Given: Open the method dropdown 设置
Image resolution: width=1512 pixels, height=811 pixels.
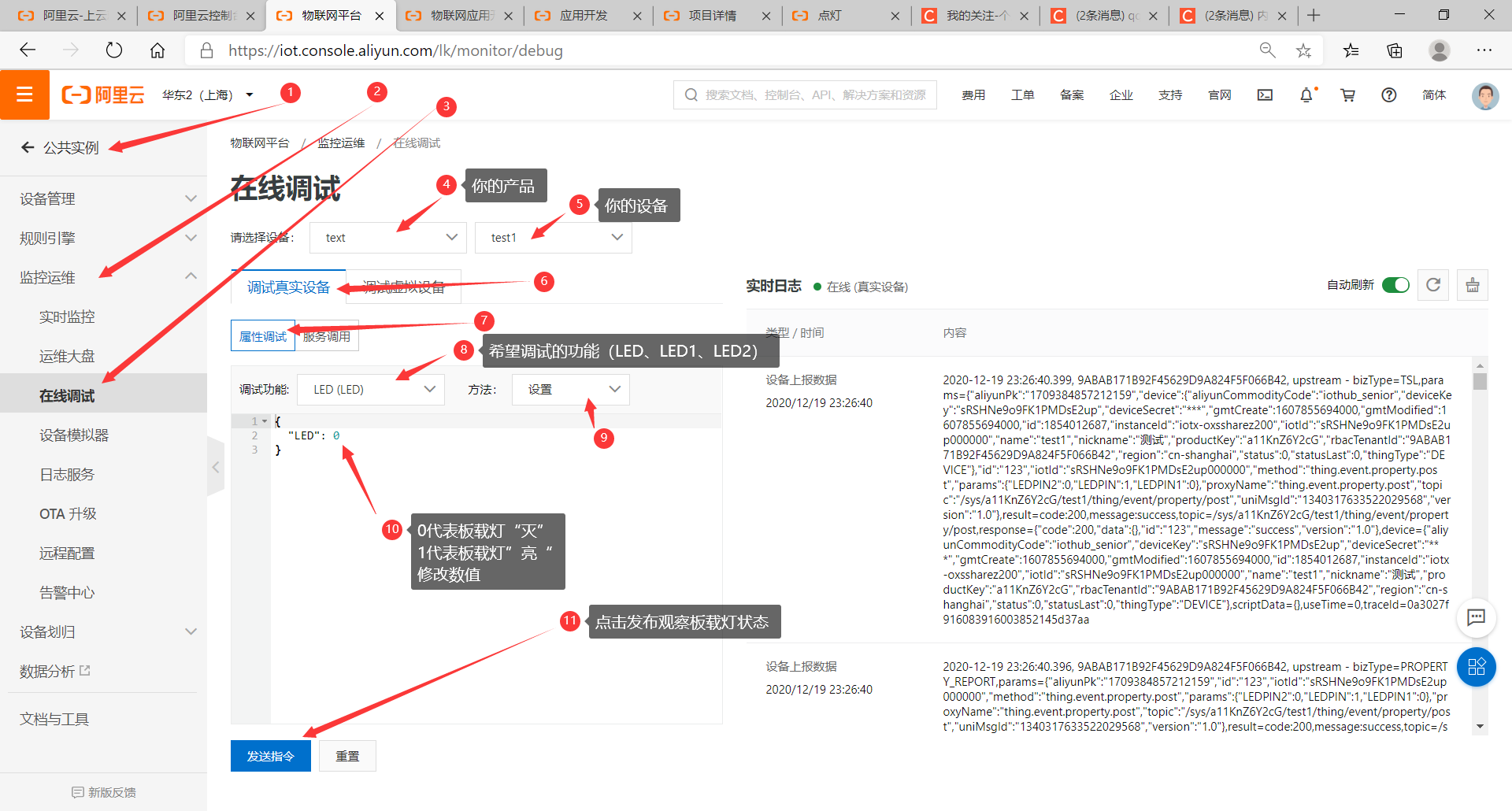Looking at the screenshot, I should (571, 389).
